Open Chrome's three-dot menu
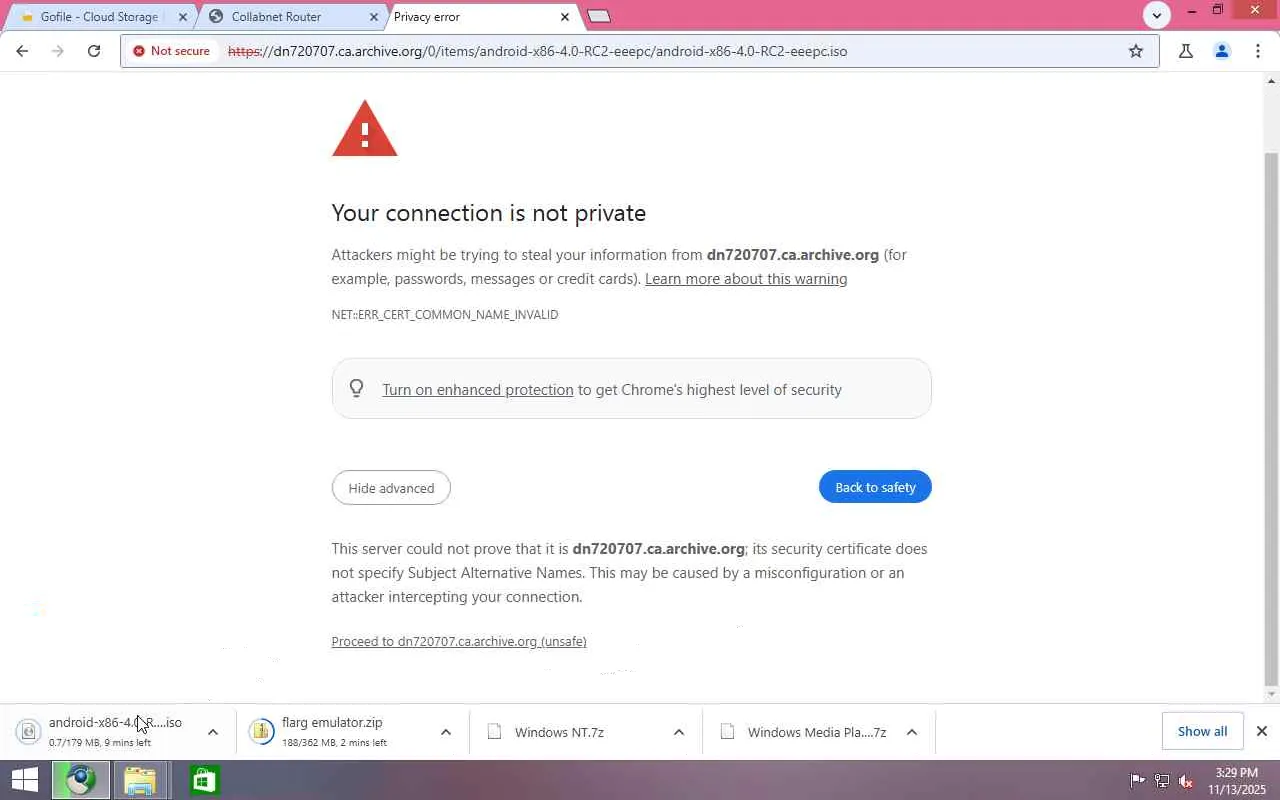The height and width of the screenshot is (800, 1280). click(1257, 51)
